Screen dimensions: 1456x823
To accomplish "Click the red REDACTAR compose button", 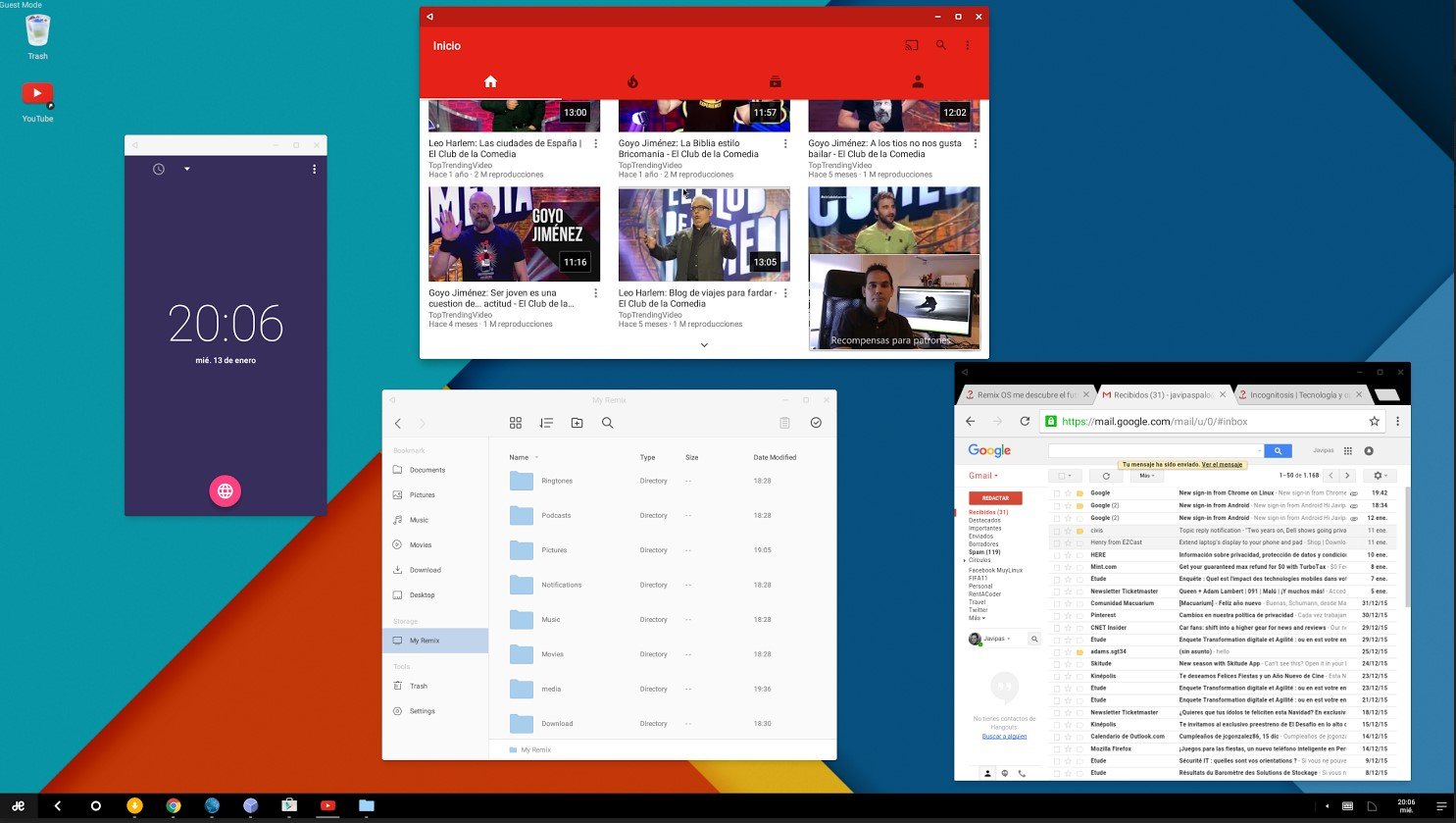I will (x=995, y=498).
